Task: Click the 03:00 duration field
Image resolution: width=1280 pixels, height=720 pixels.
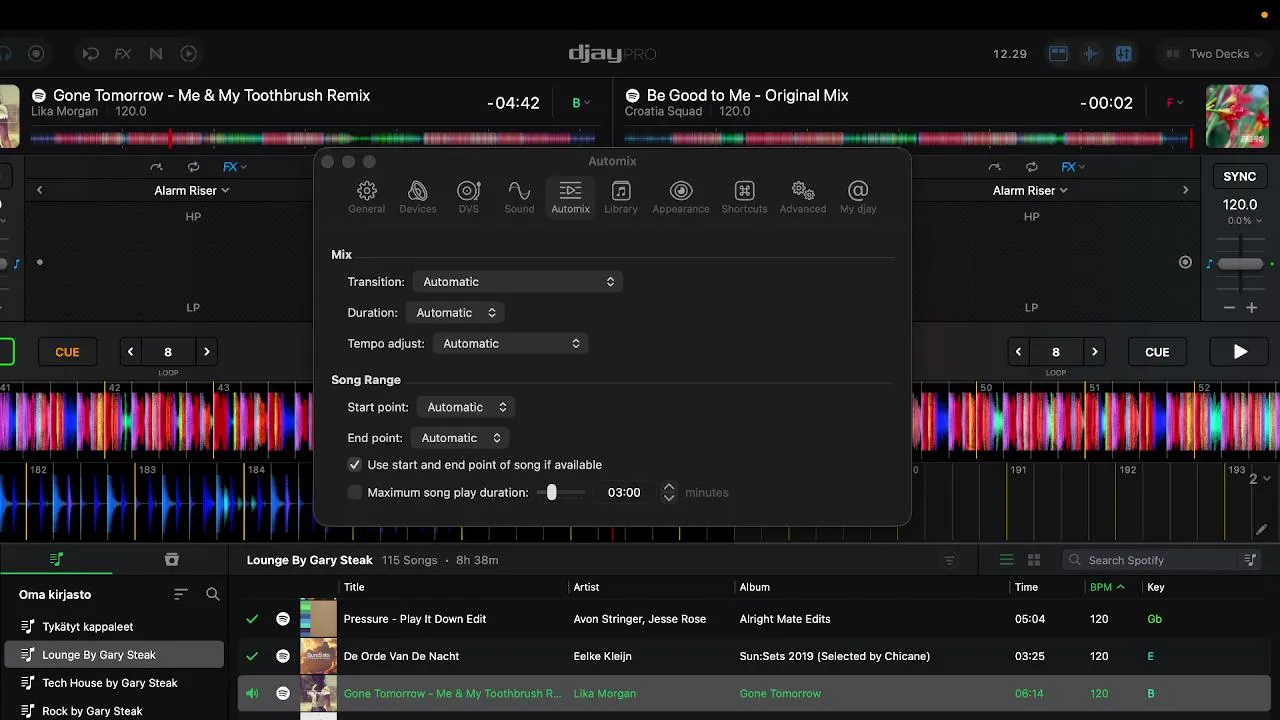Action: tap(624, 492)
